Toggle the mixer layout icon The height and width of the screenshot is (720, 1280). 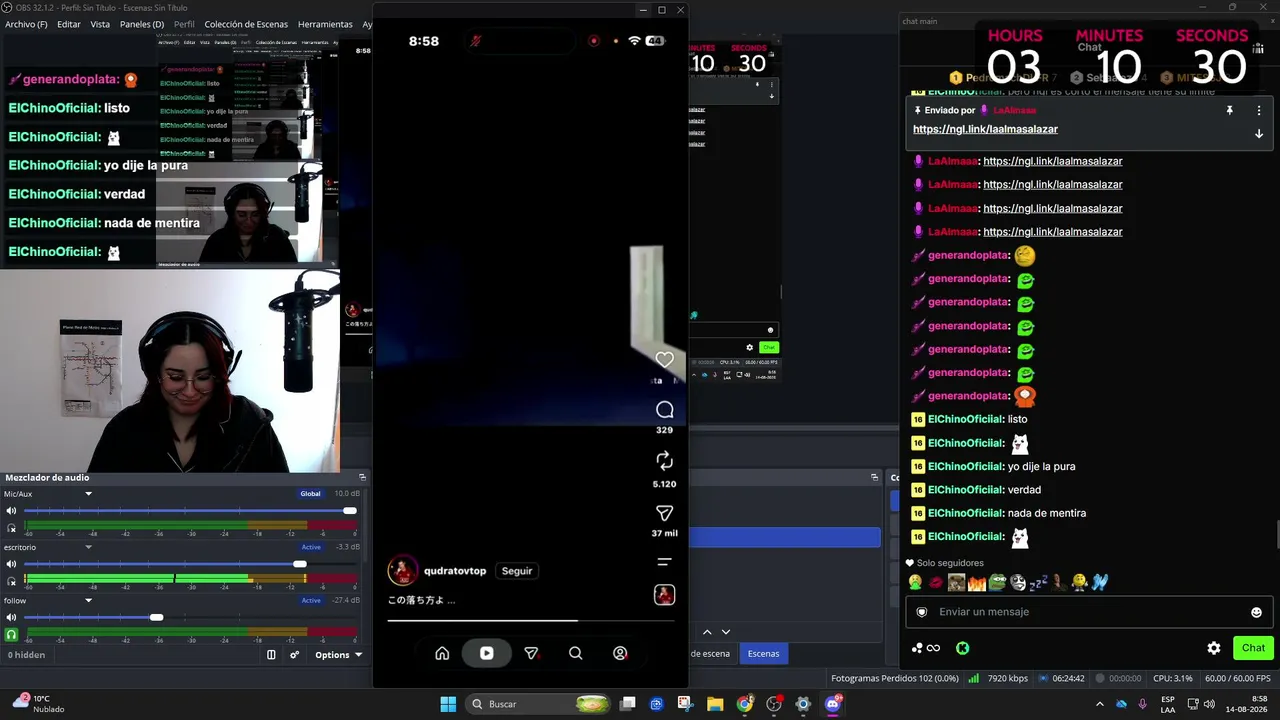[x=271, y=655]
